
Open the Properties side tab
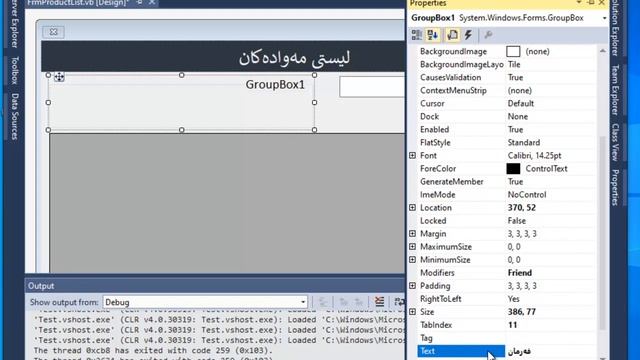click(615, 187)
